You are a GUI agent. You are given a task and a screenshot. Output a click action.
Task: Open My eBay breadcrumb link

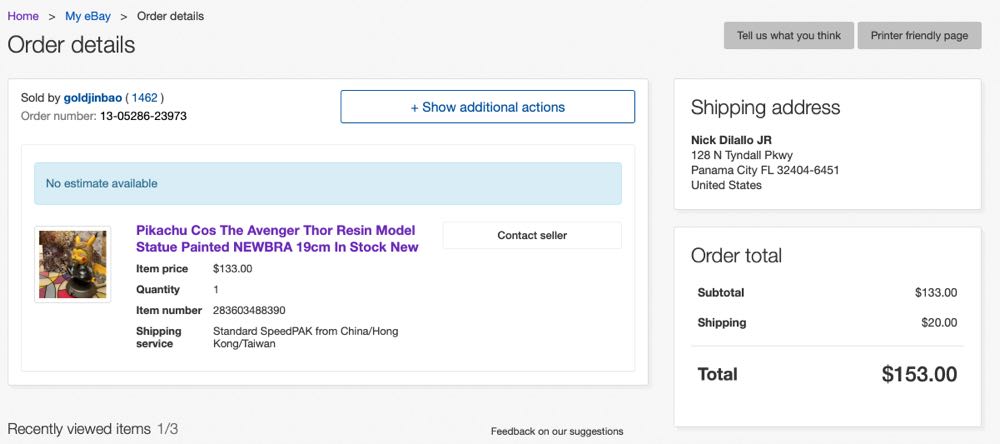tap(88, 16)
